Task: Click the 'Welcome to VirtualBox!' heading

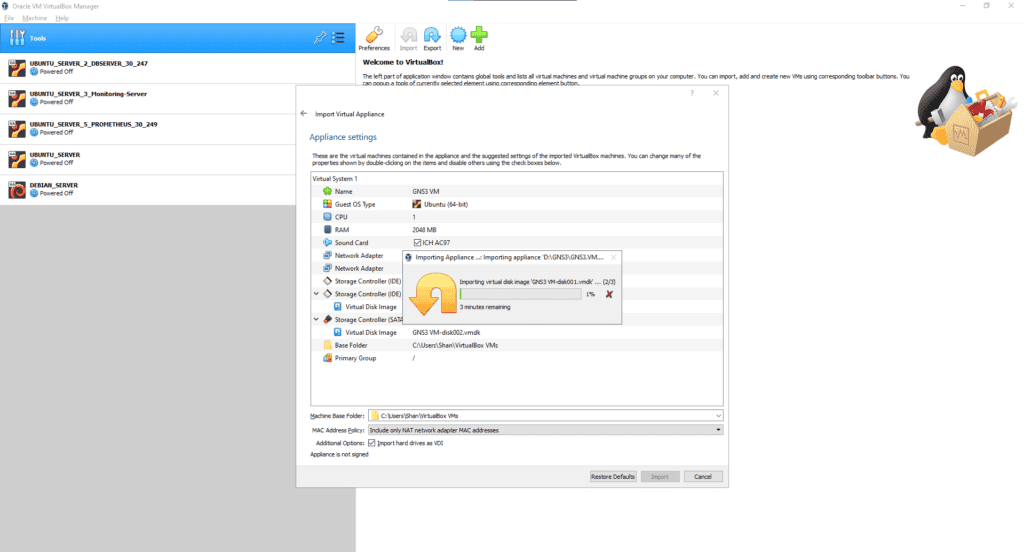Action: pos(403,62)
